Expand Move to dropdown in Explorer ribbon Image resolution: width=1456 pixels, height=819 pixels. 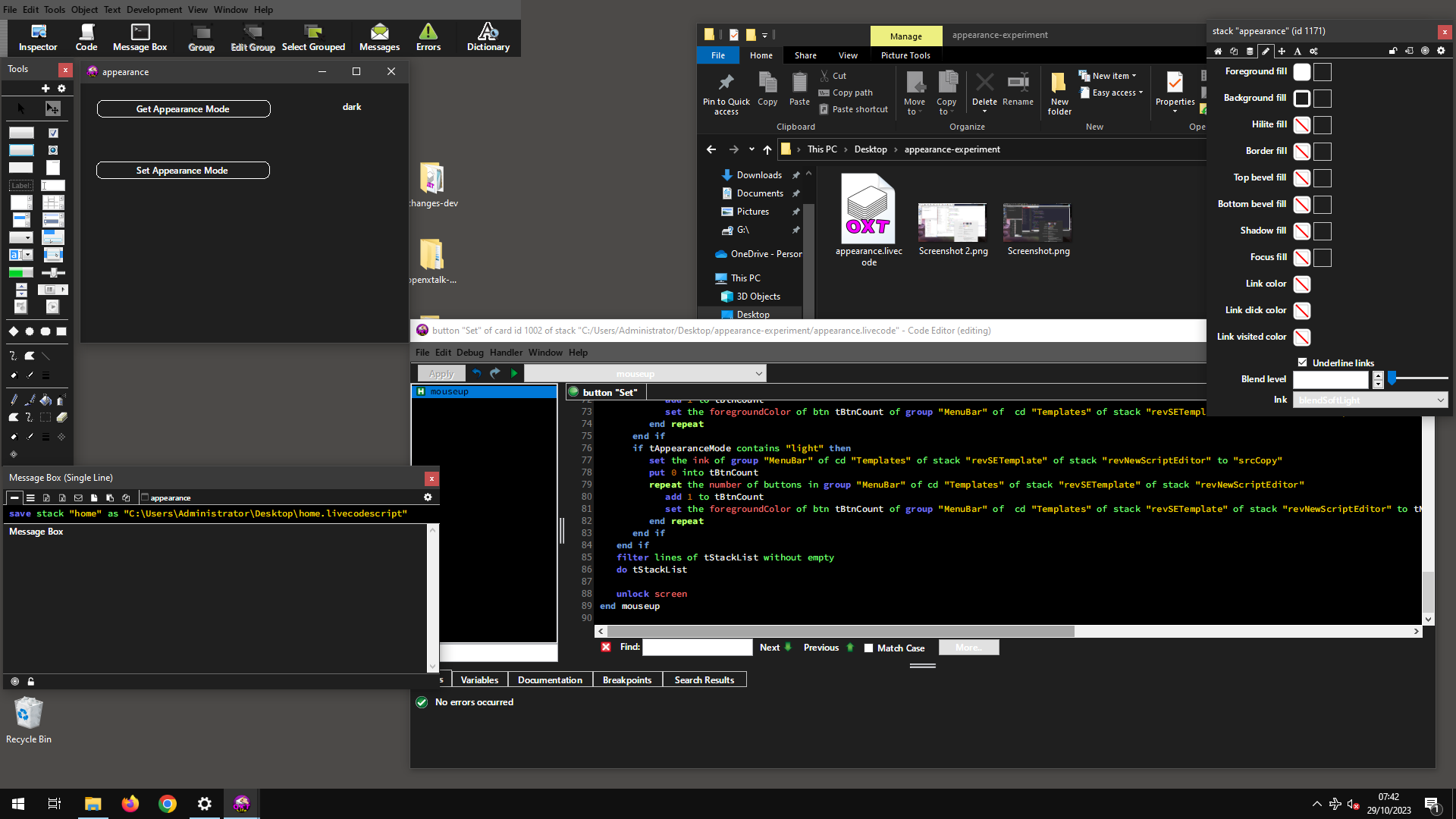915,93
